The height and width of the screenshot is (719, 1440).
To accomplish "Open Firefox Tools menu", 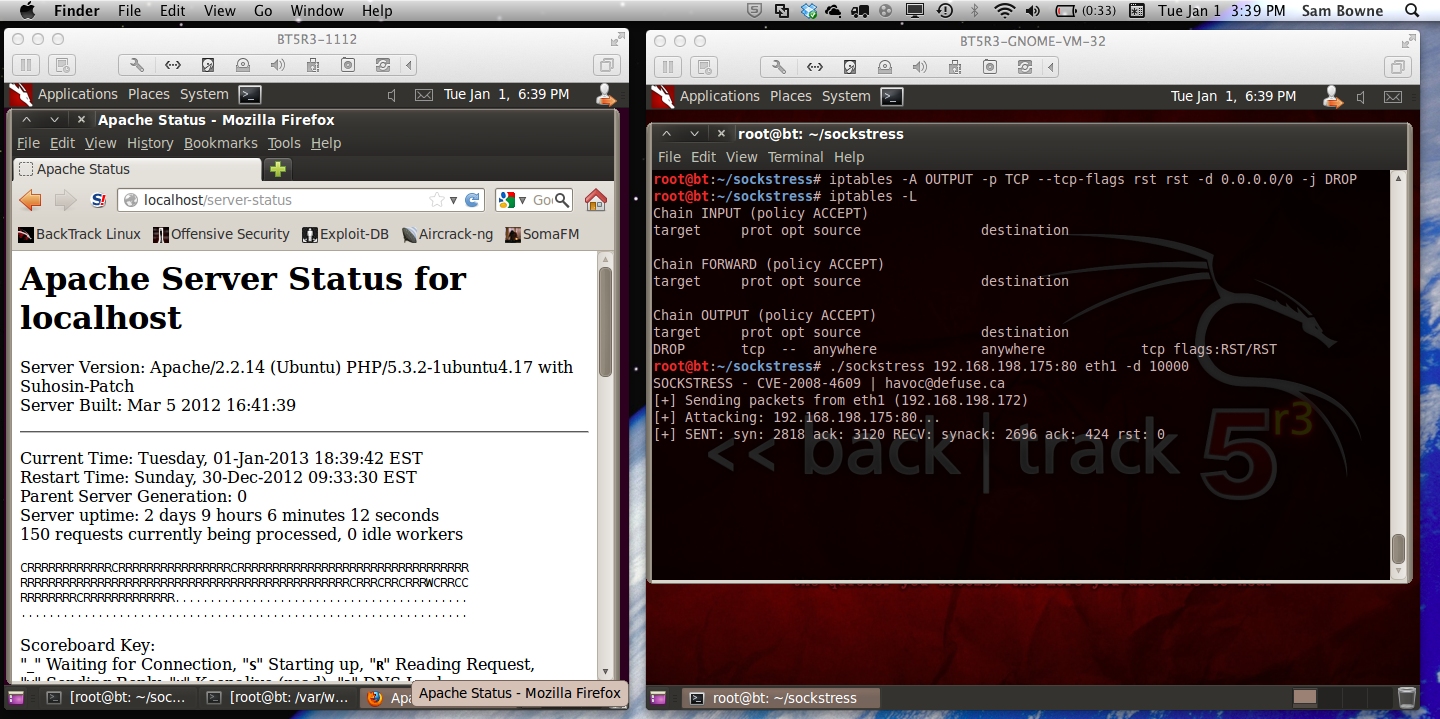I will 284,143.
